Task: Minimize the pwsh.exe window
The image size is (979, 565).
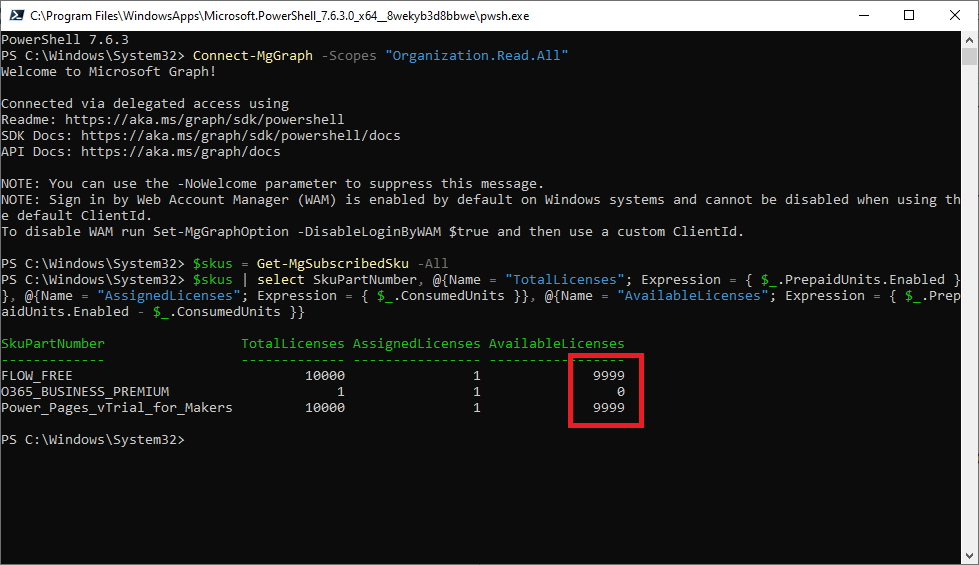Action: point(864,16)
